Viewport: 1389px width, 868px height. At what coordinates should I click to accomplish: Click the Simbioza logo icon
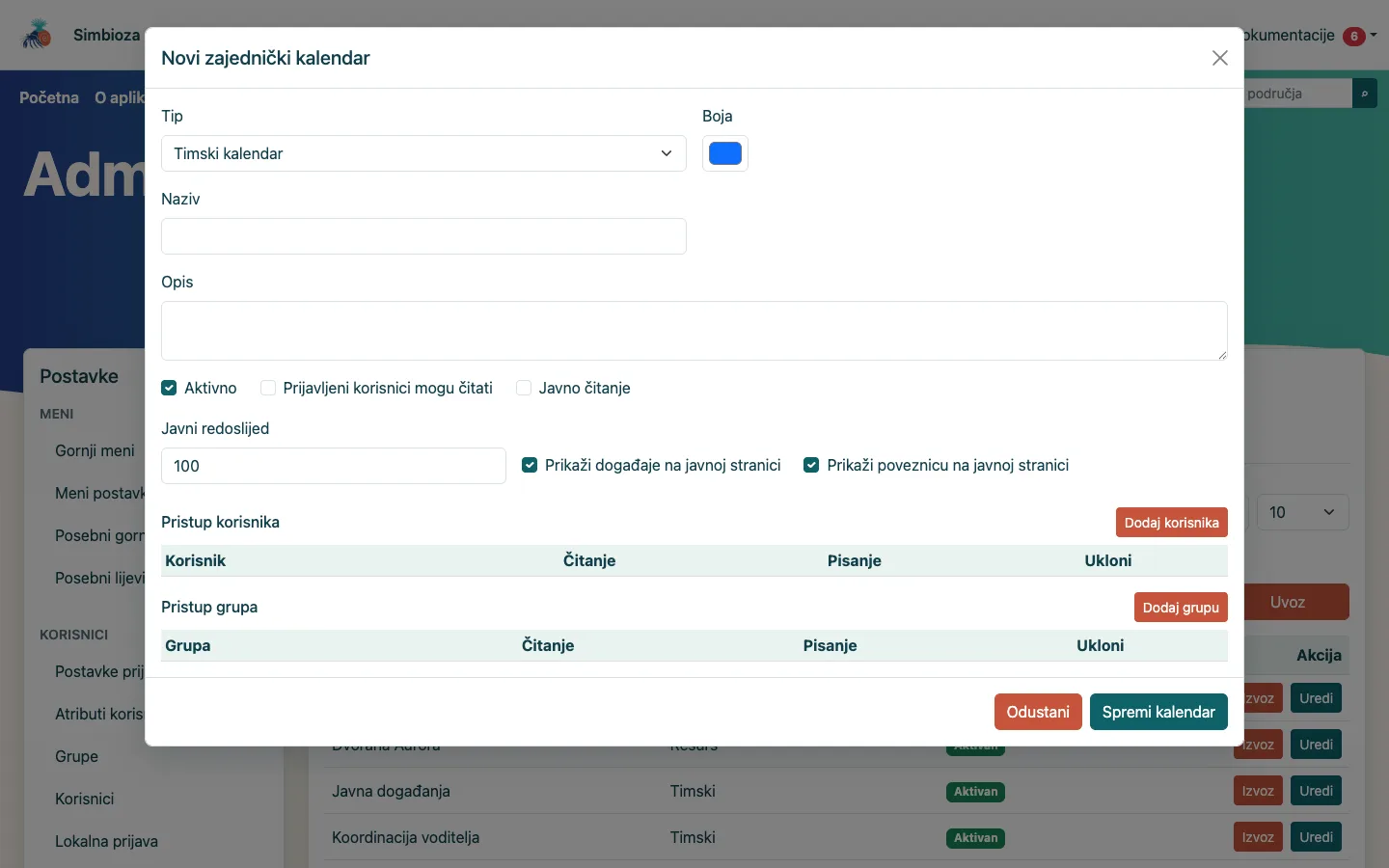[37, 35]
